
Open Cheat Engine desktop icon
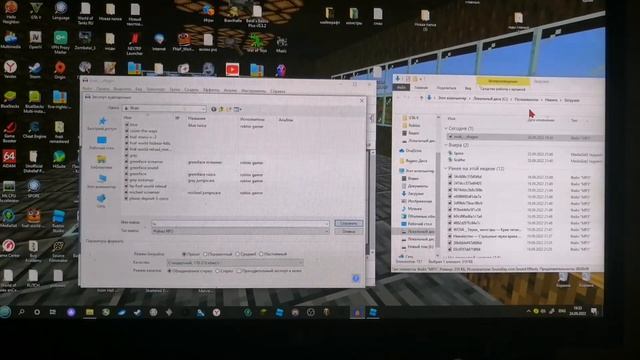coord(34,130)
